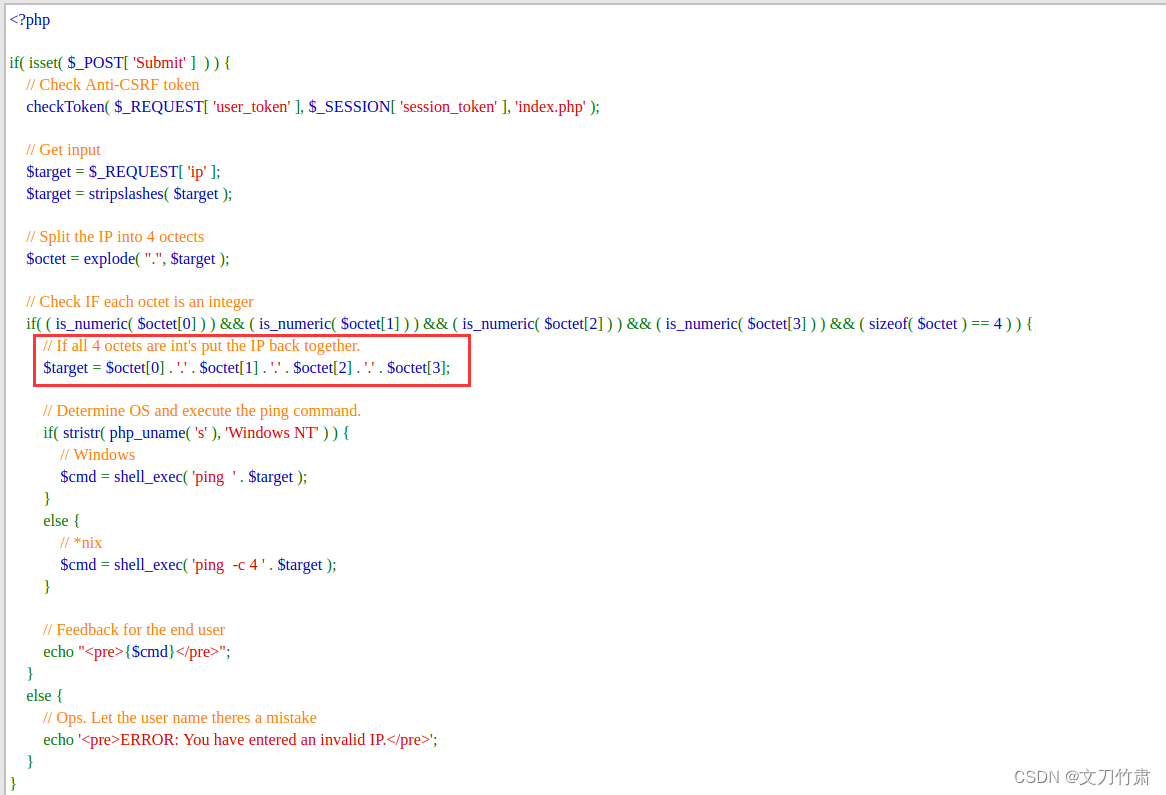Click the '// Windows' comment
This screenshot has height=795, width=1166.
pyautogui.click(x=97, y=455)
